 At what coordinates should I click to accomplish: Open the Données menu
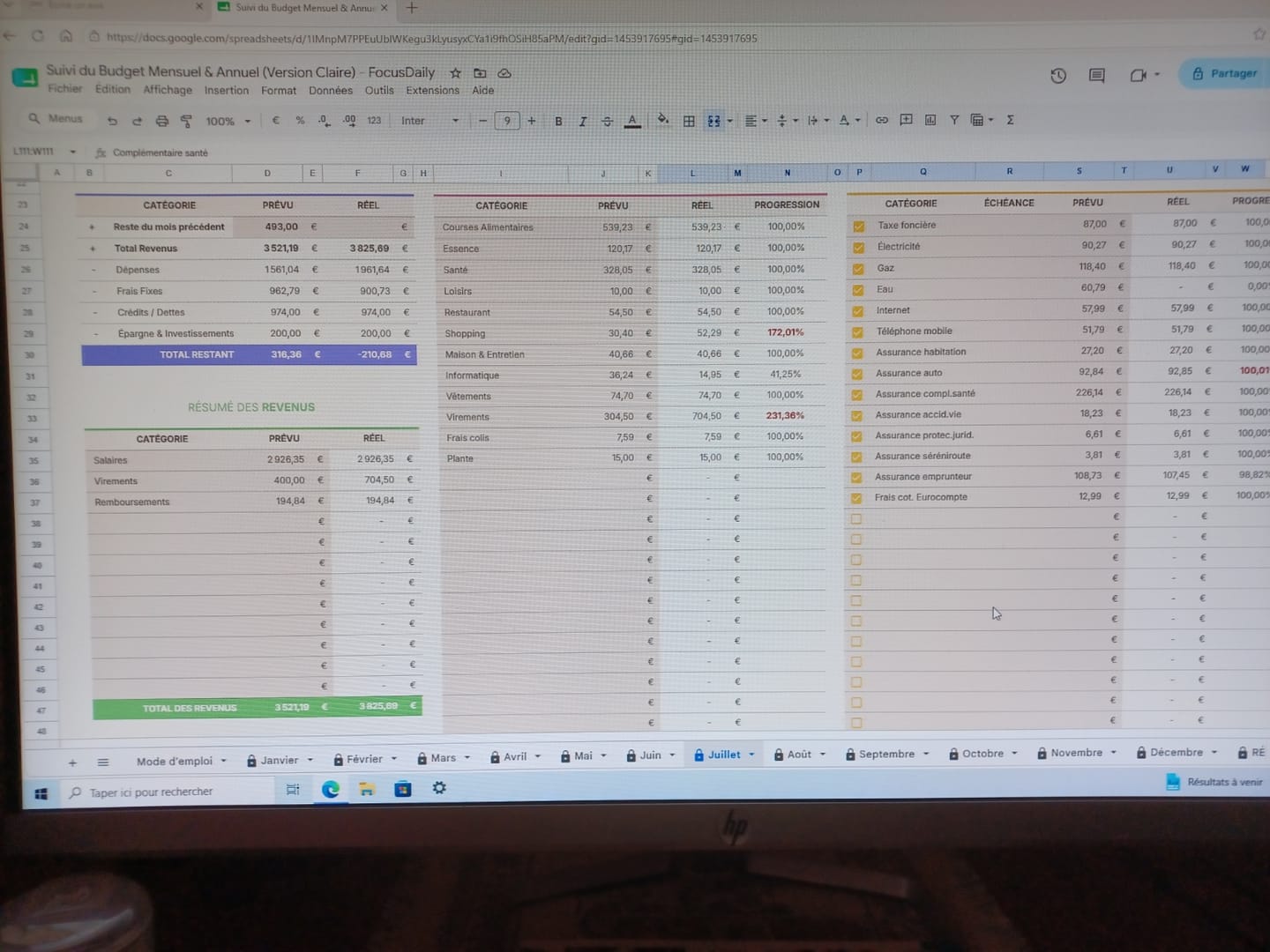(x=330, y=90)
